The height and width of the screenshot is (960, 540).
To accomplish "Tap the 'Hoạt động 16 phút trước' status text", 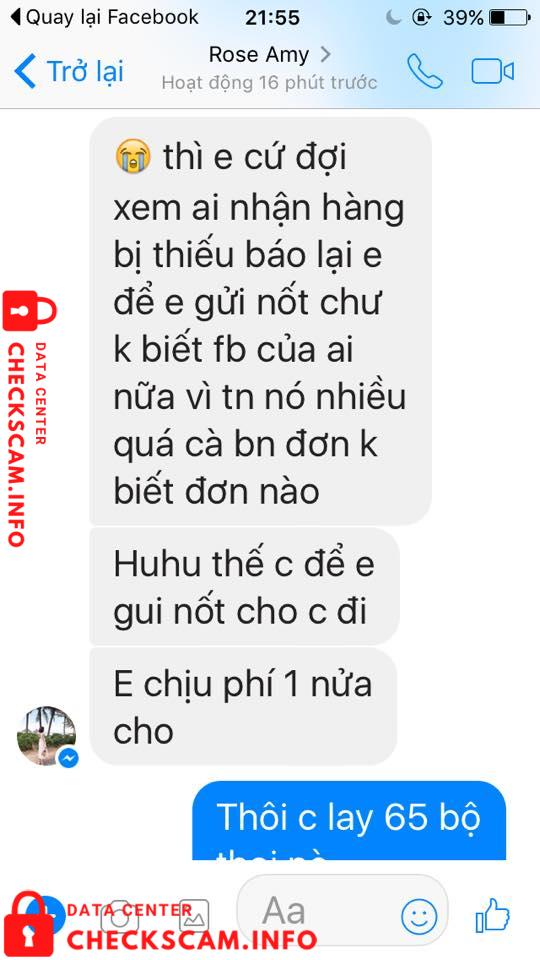I will click(x=269, y=83).
